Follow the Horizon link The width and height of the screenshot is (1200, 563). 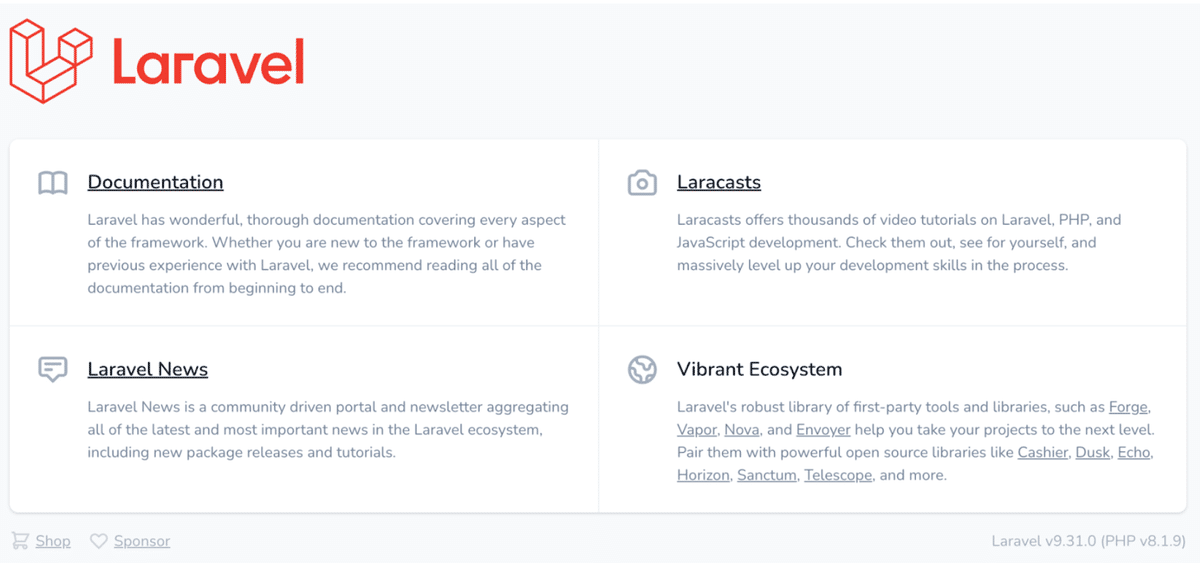(703, 475)
